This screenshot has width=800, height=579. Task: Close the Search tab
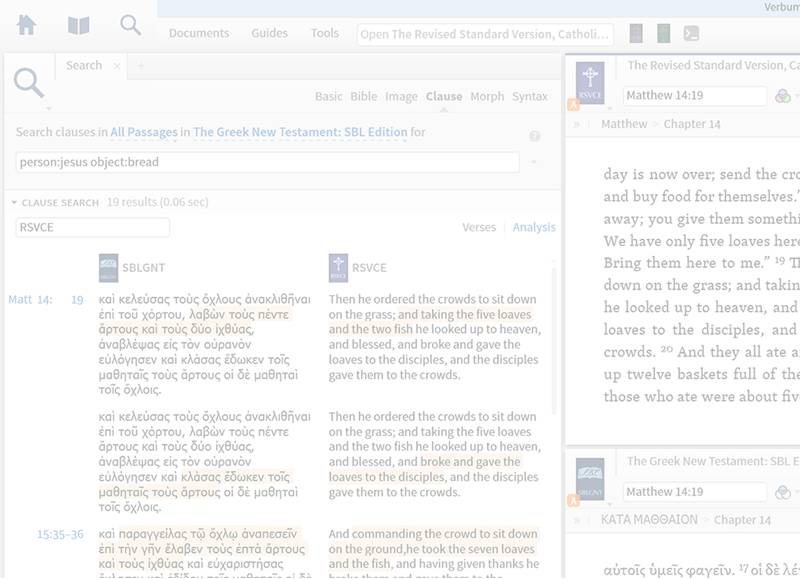[117, 66]
